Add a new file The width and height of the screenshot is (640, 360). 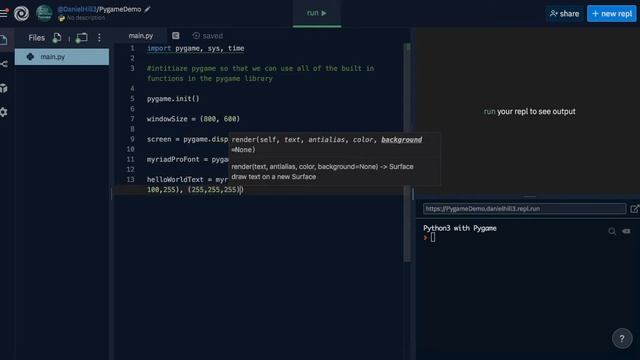(57, 38)
